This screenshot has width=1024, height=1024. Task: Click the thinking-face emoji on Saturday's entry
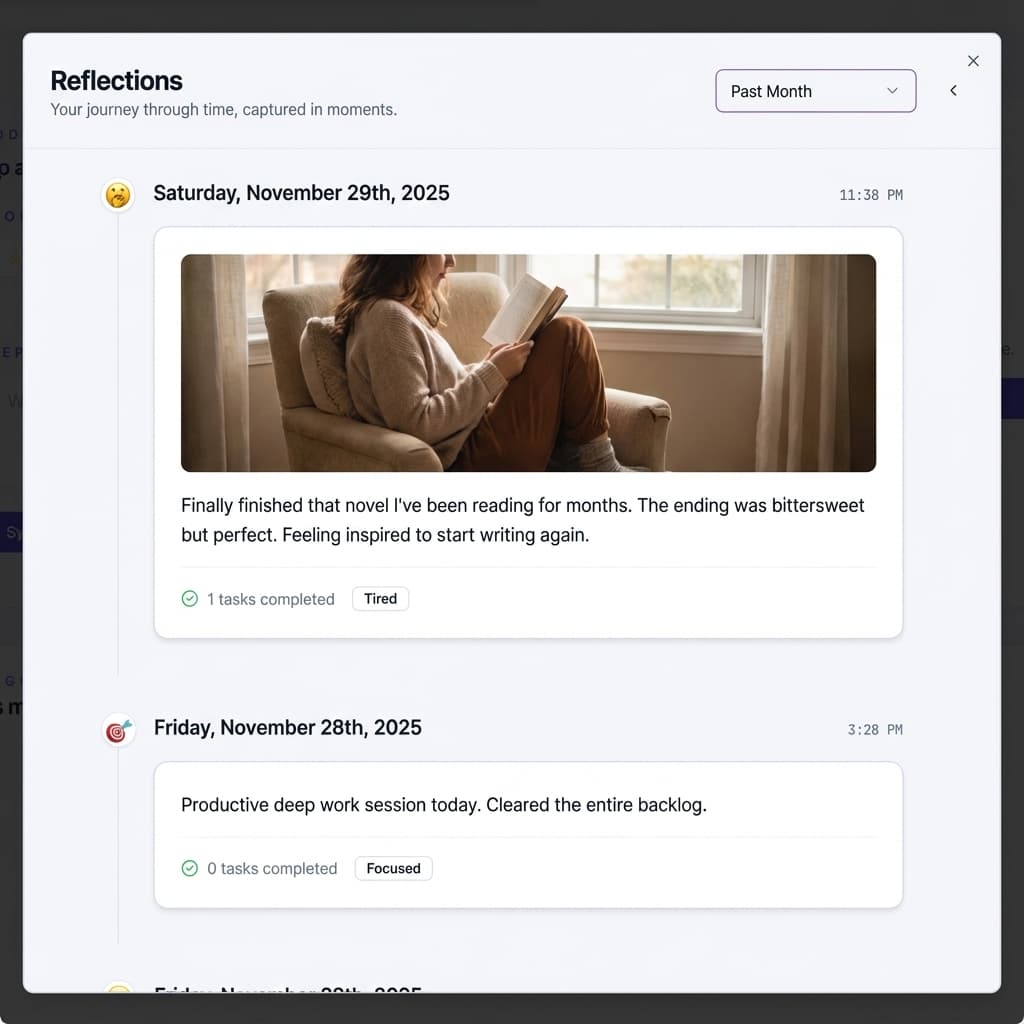coord(118,195)
